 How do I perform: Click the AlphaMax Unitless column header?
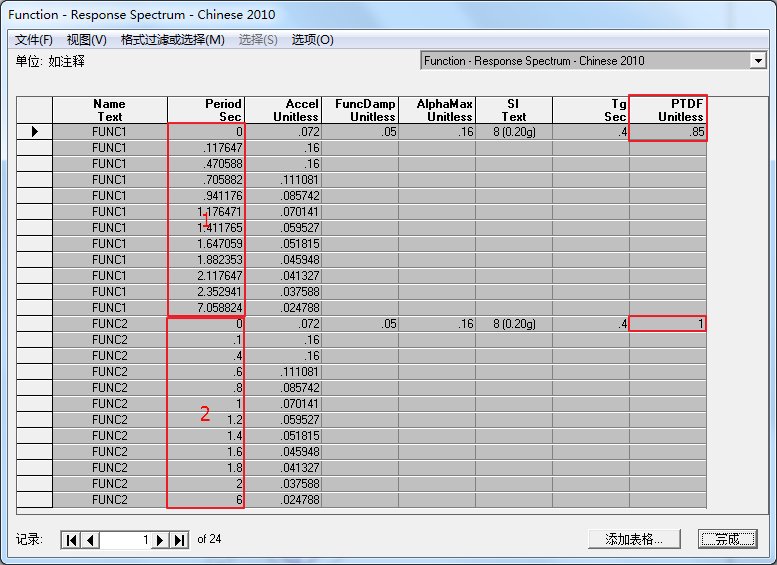coord(437,110)
